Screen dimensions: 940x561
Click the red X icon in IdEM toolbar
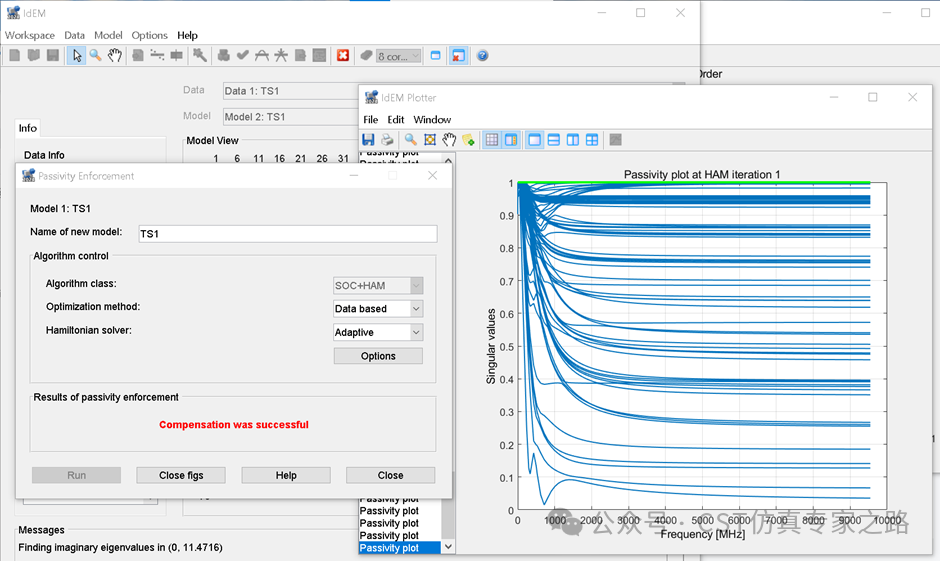pos(342,56)
